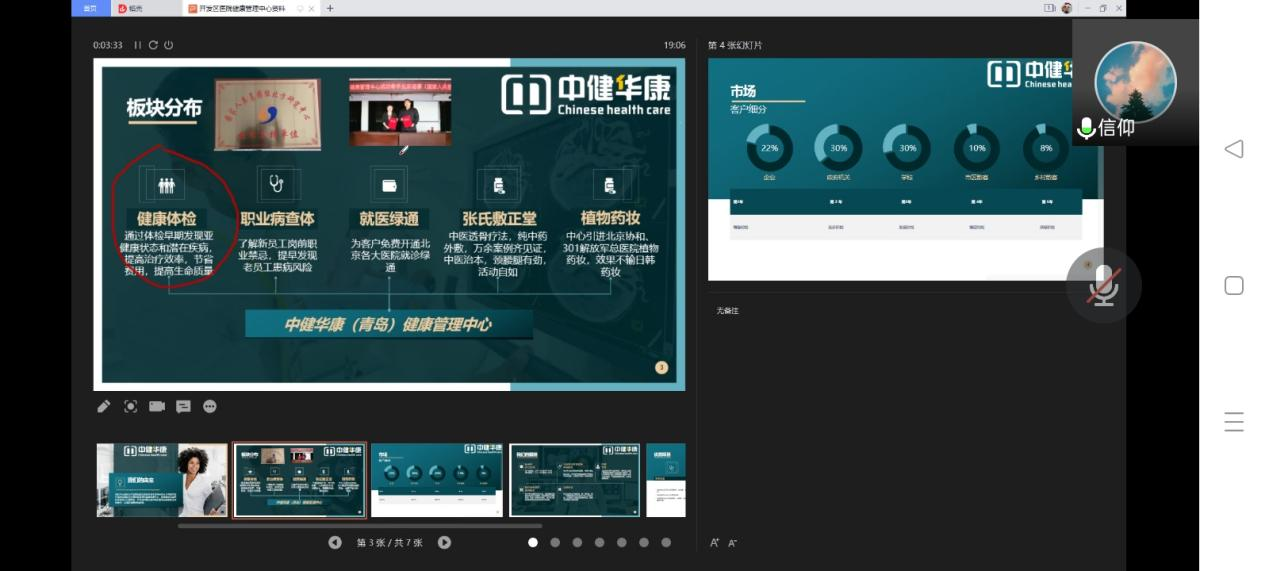Image resolution: width=1269 pixels, height=571 pixels.
Task: Open a new tab with plus button
Action: pyautogui.click(x=330, y=8)
